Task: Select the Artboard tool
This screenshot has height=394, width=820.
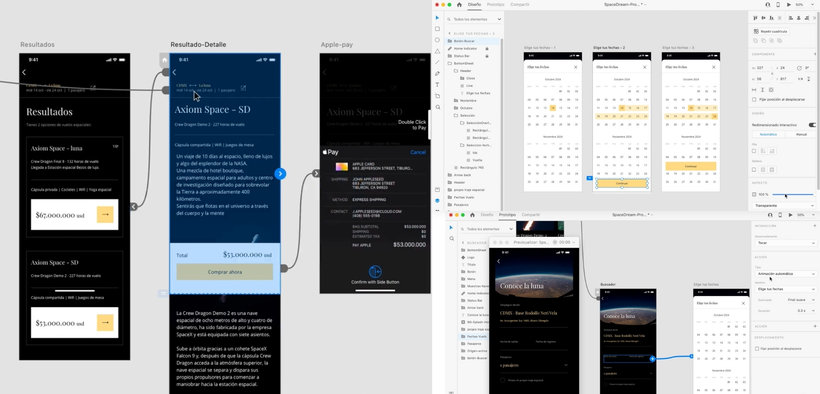Action: coord(437,96)
